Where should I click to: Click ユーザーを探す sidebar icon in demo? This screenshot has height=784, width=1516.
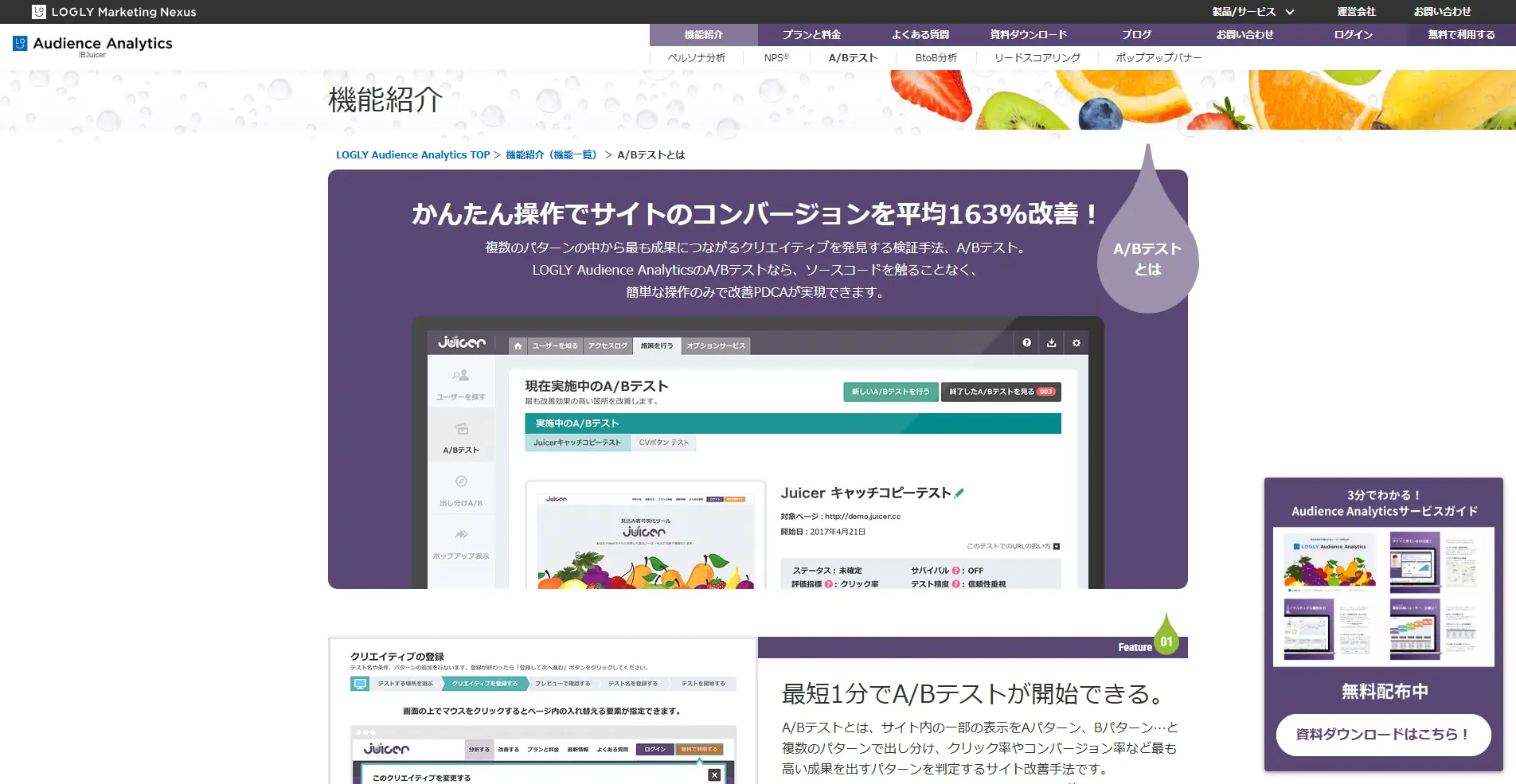point(461,384)
